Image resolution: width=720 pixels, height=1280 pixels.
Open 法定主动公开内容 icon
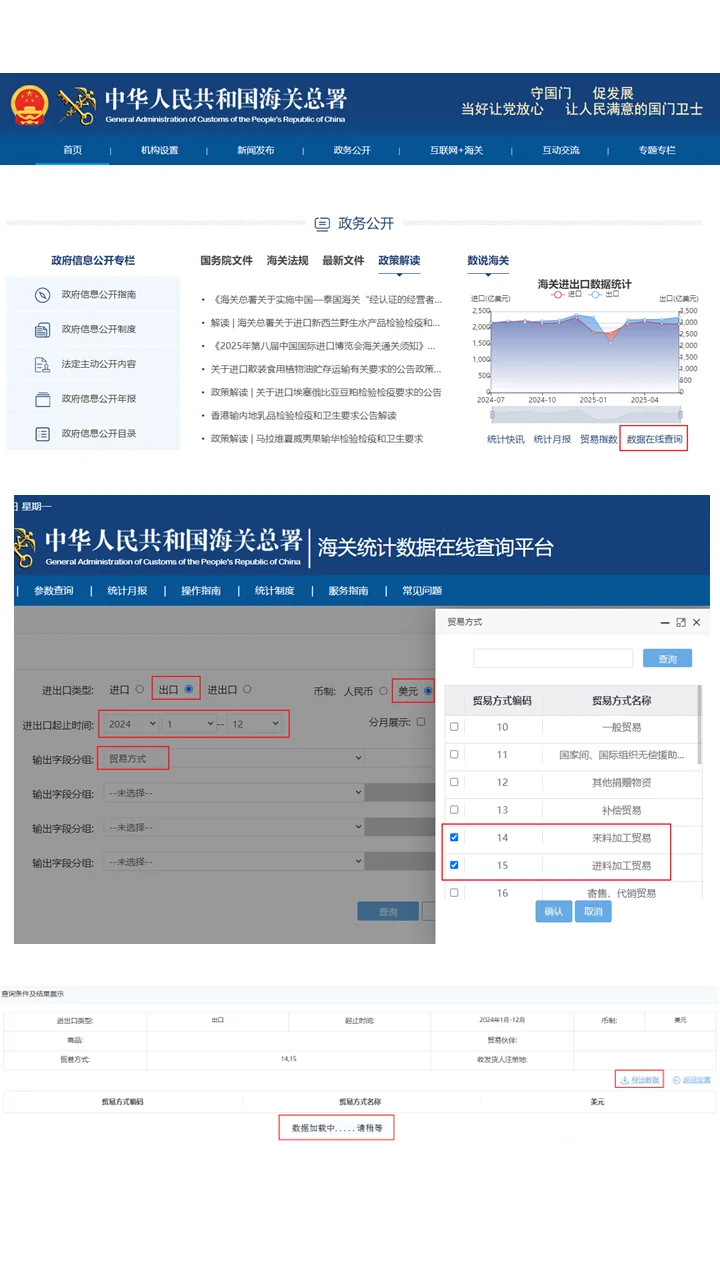[x=42, y=364]
